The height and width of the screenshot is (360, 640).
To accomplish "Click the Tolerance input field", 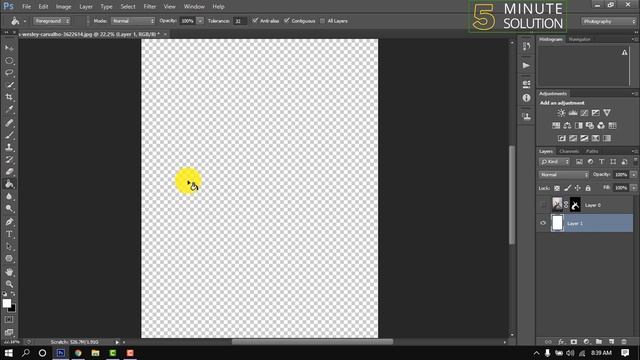I will [240, 21].
